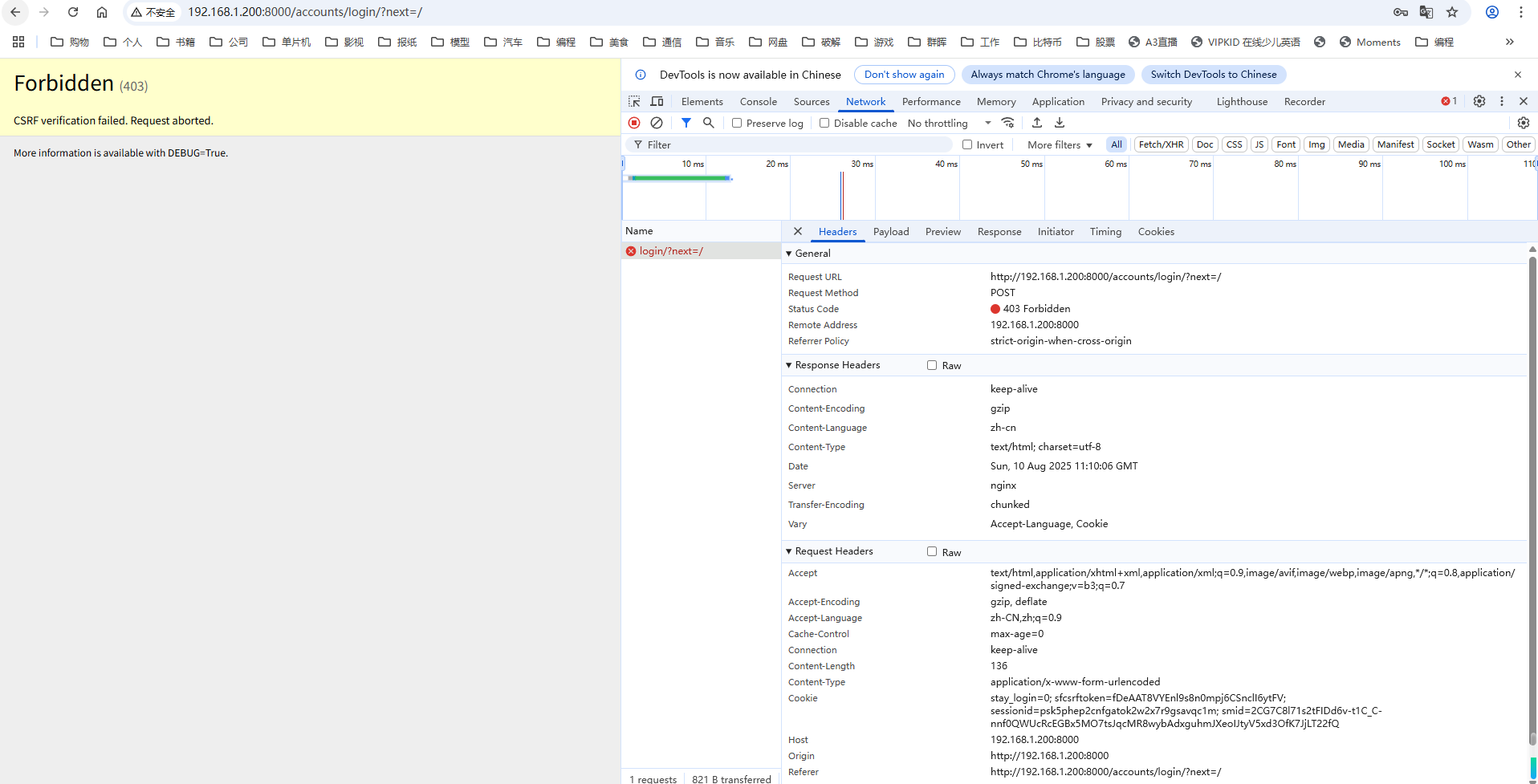
Task: Open the No throttling dropdown
Action: (x=949, y=123)
